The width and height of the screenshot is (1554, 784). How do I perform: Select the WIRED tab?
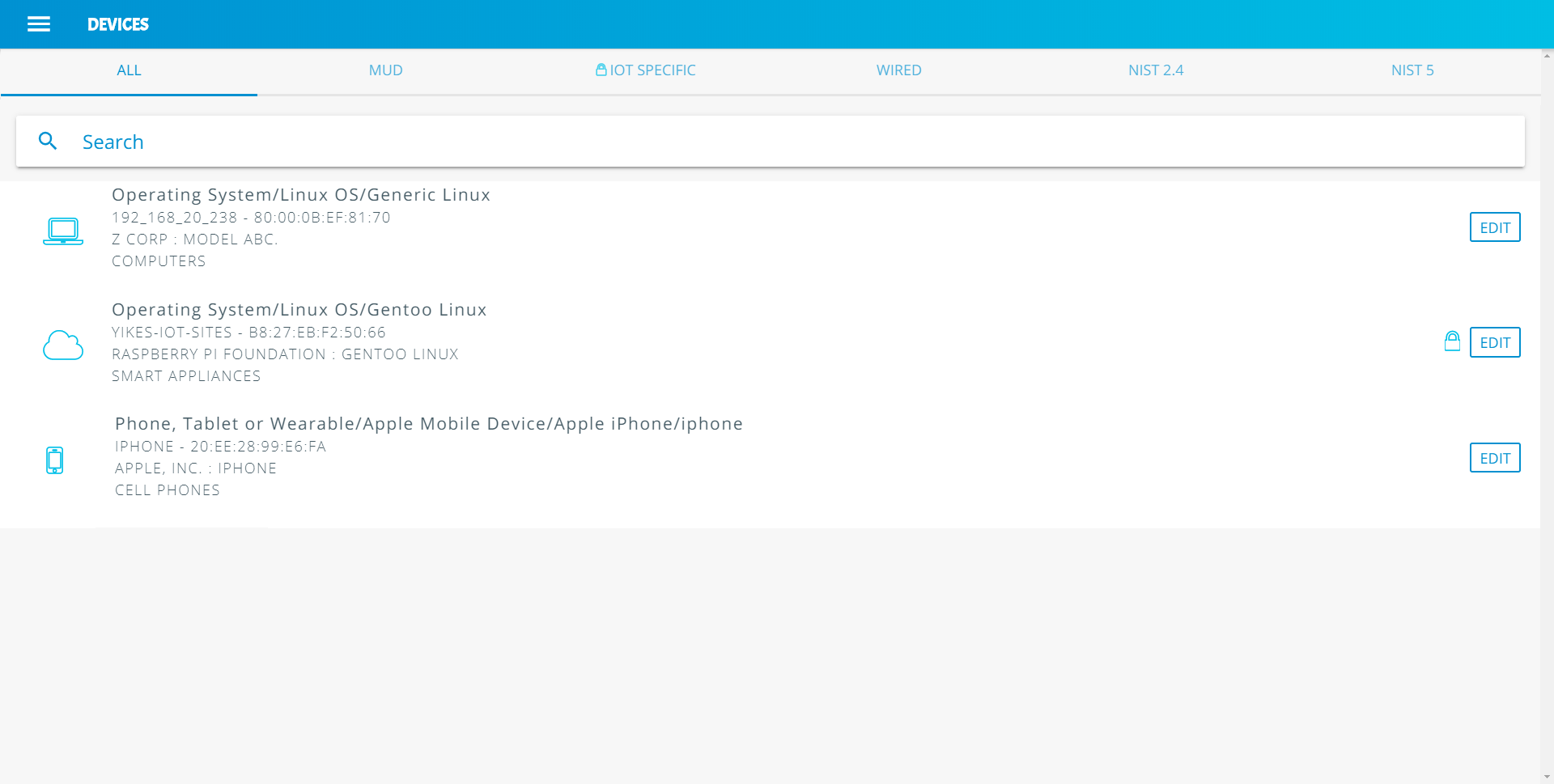pos(898,70)
